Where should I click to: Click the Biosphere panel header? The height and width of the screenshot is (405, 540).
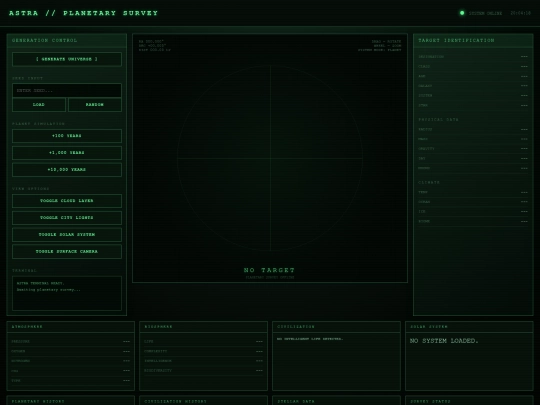[204, 326]
